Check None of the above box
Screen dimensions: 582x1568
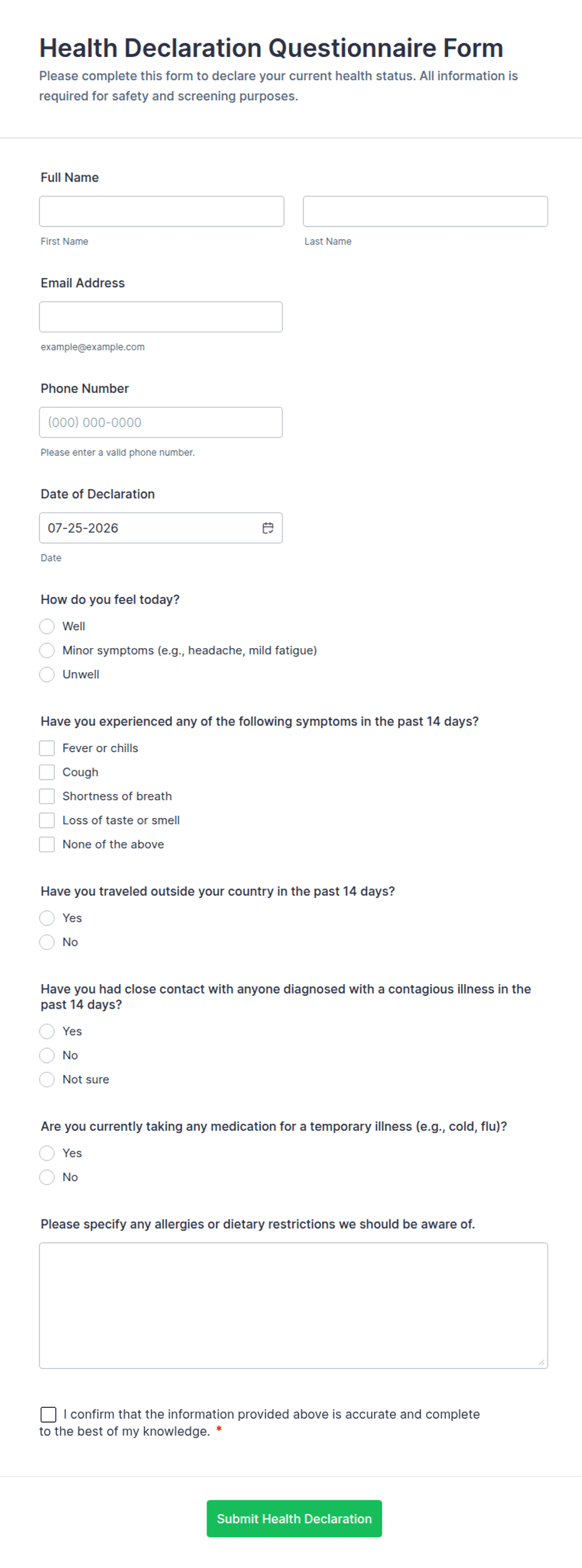(x=47, y=845)
